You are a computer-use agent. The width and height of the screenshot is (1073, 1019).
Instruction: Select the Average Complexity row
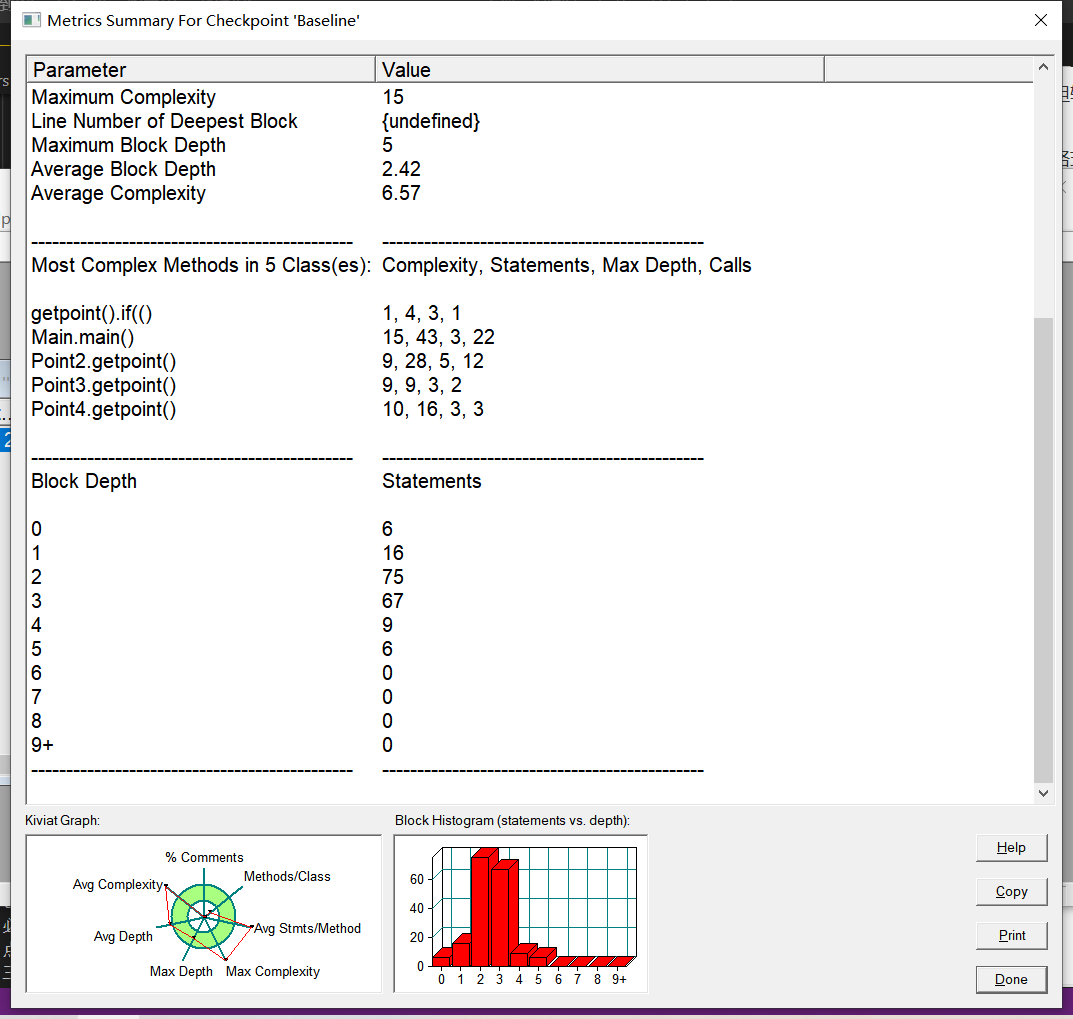pyautogui.click(x=530, y=193)
